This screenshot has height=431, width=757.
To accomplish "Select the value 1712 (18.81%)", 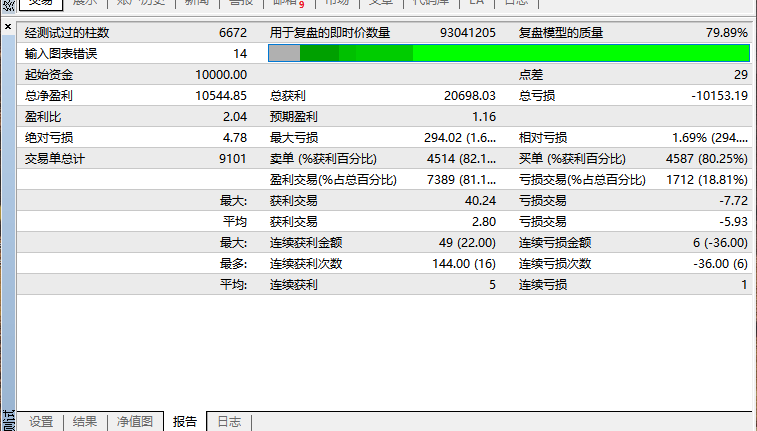I will 707,180.
